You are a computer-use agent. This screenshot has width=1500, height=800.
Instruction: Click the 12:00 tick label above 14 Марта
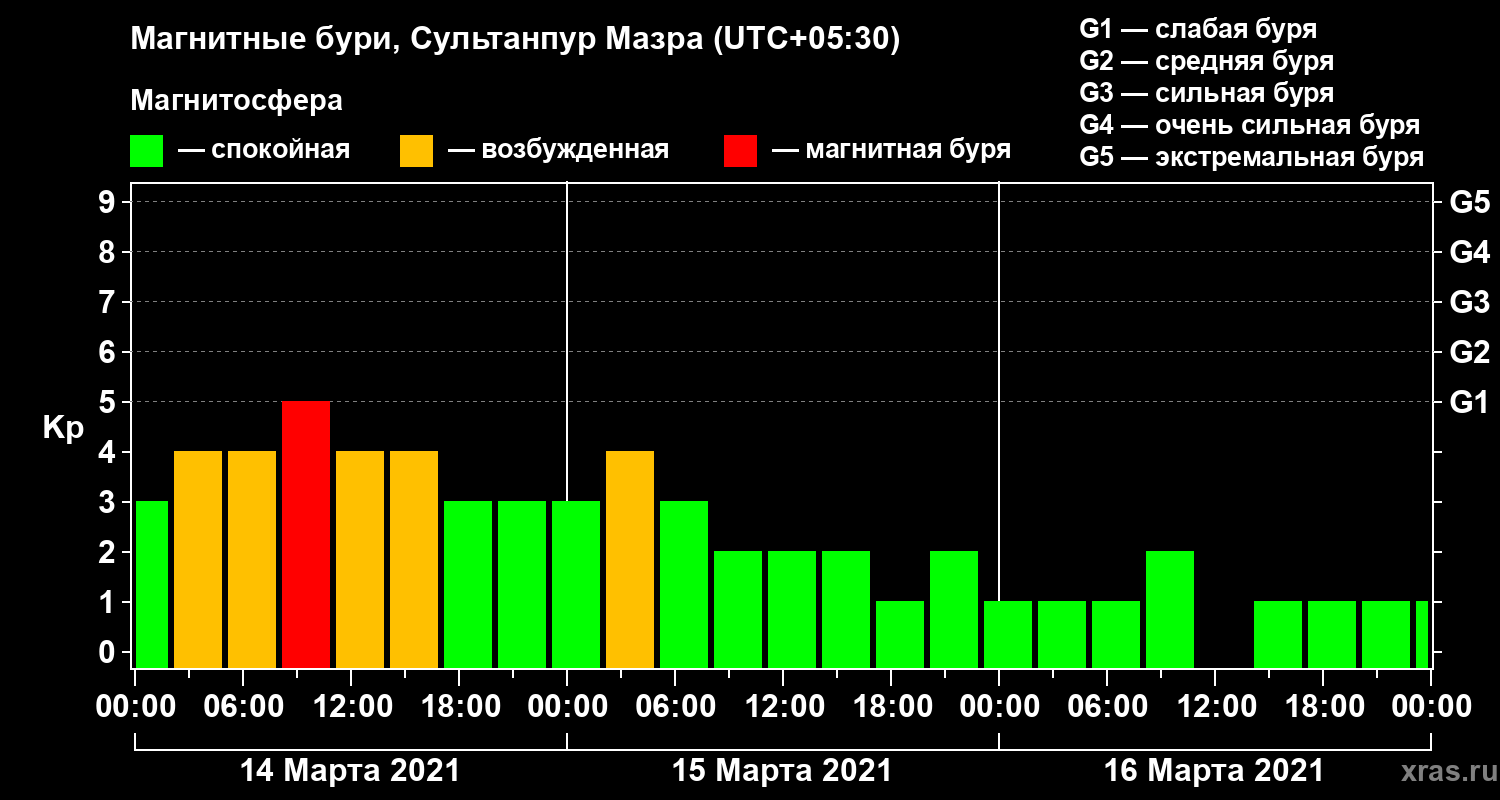(351, 707)
